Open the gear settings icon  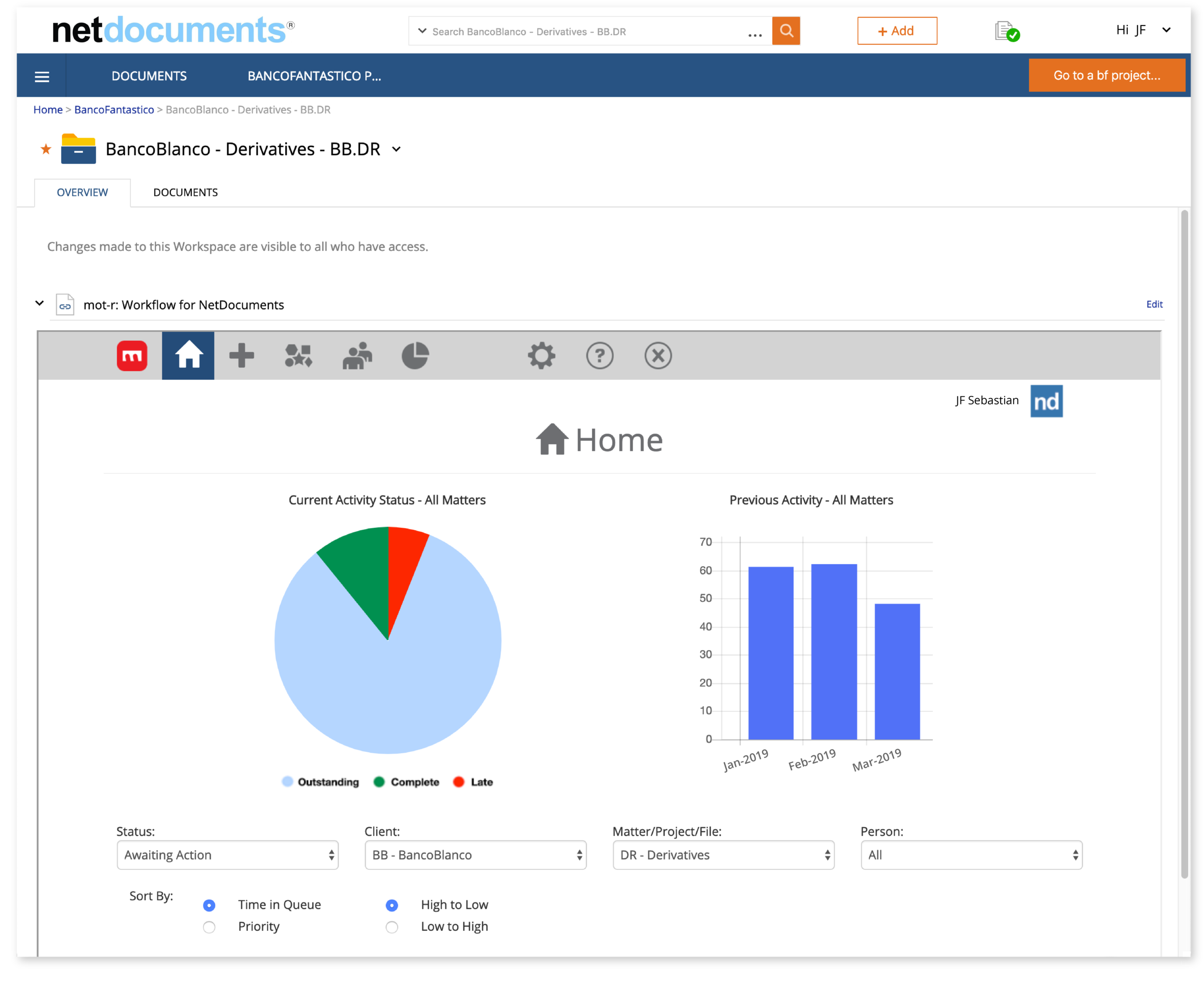pos(541,356)
